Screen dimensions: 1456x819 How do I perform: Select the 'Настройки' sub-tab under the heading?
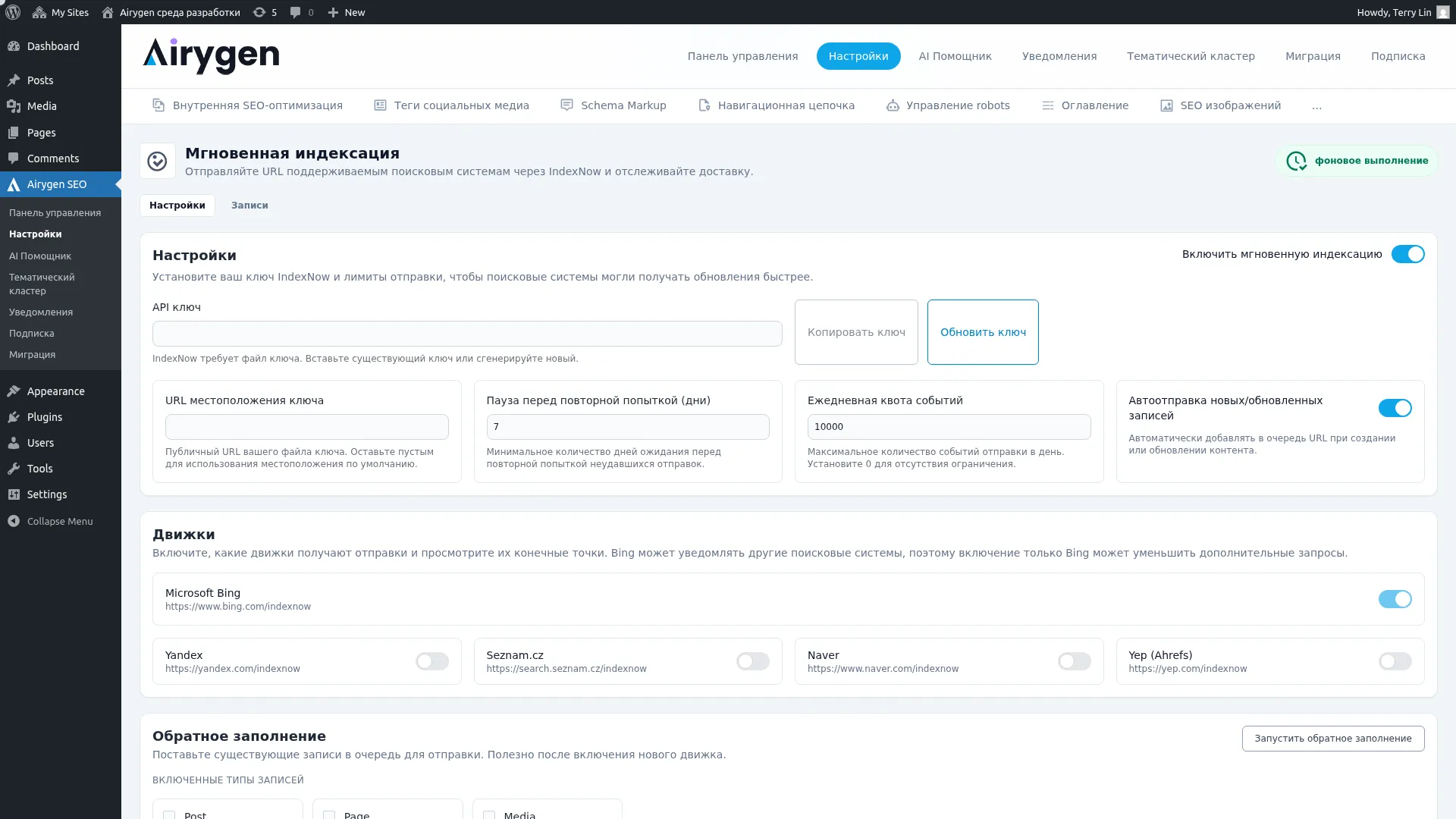177,206
